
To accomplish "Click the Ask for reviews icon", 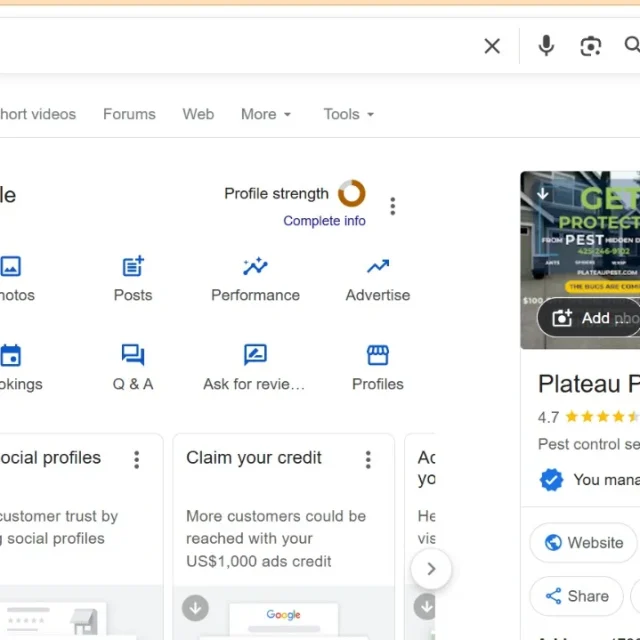I will tap(256, 354).
